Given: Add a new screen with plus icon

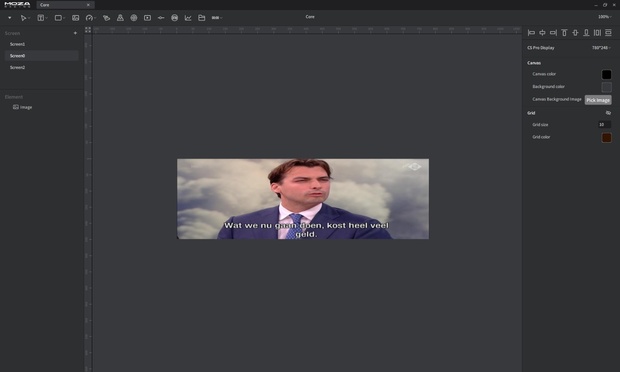Looking at the screenshot, I should coord(75,33).
